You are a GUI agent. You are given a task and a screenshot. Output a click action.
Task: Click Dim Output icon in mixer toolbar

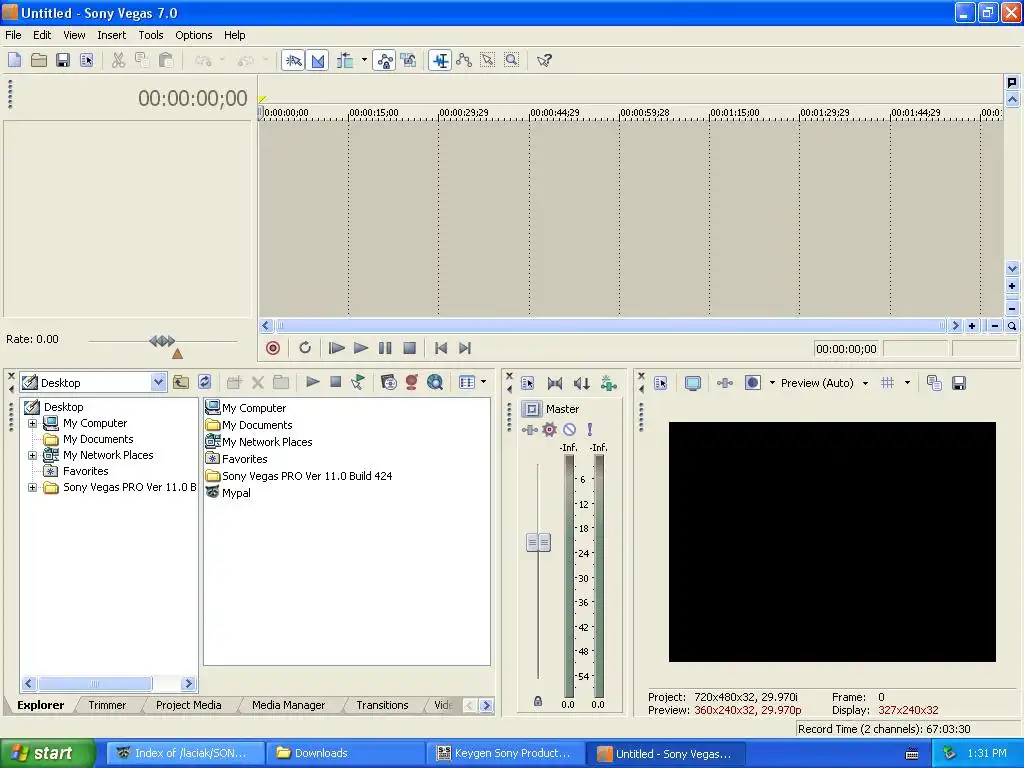tap(581, 383)
